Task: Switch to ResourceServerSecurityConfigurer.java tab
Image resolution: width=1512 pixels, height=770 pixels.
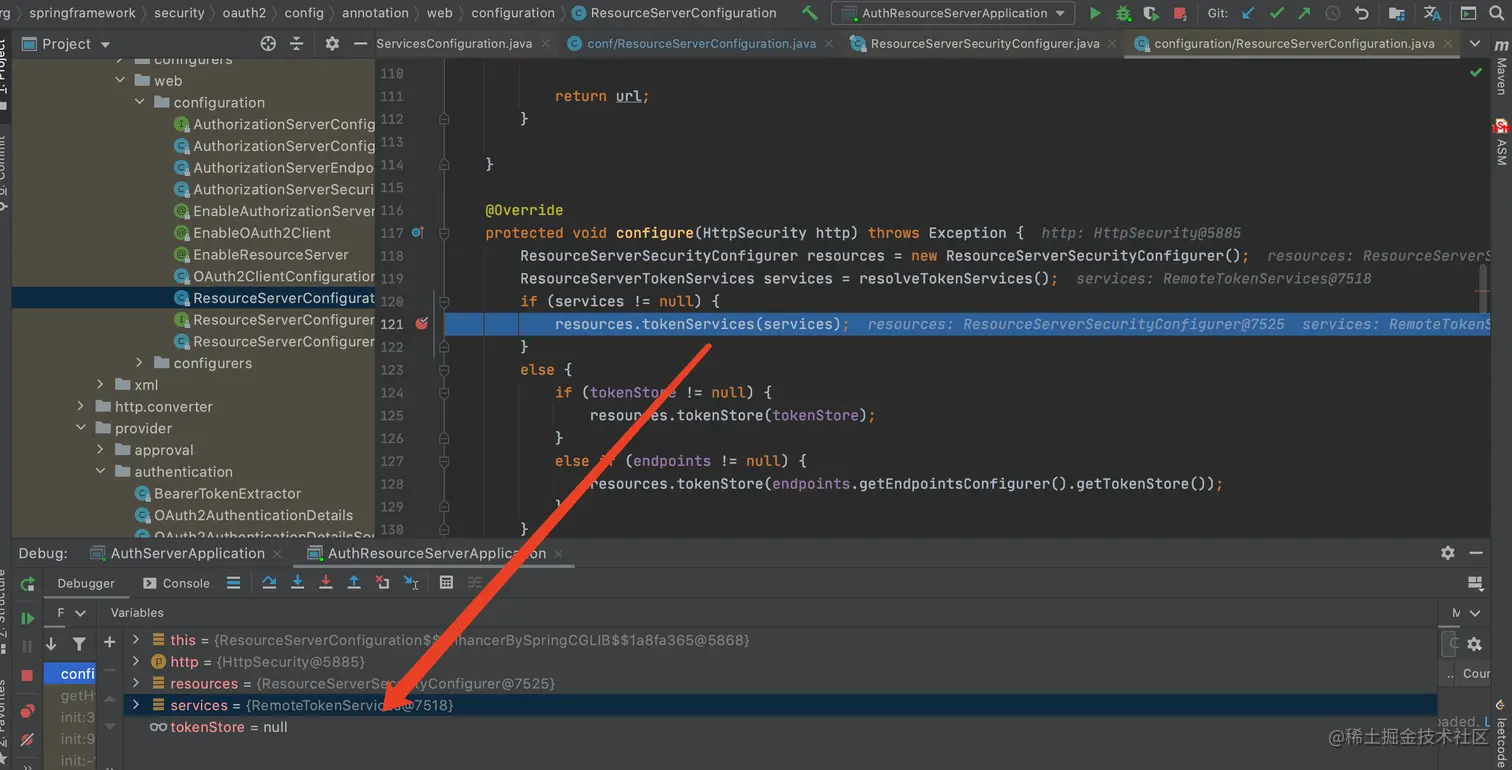Action: (985, 44)
